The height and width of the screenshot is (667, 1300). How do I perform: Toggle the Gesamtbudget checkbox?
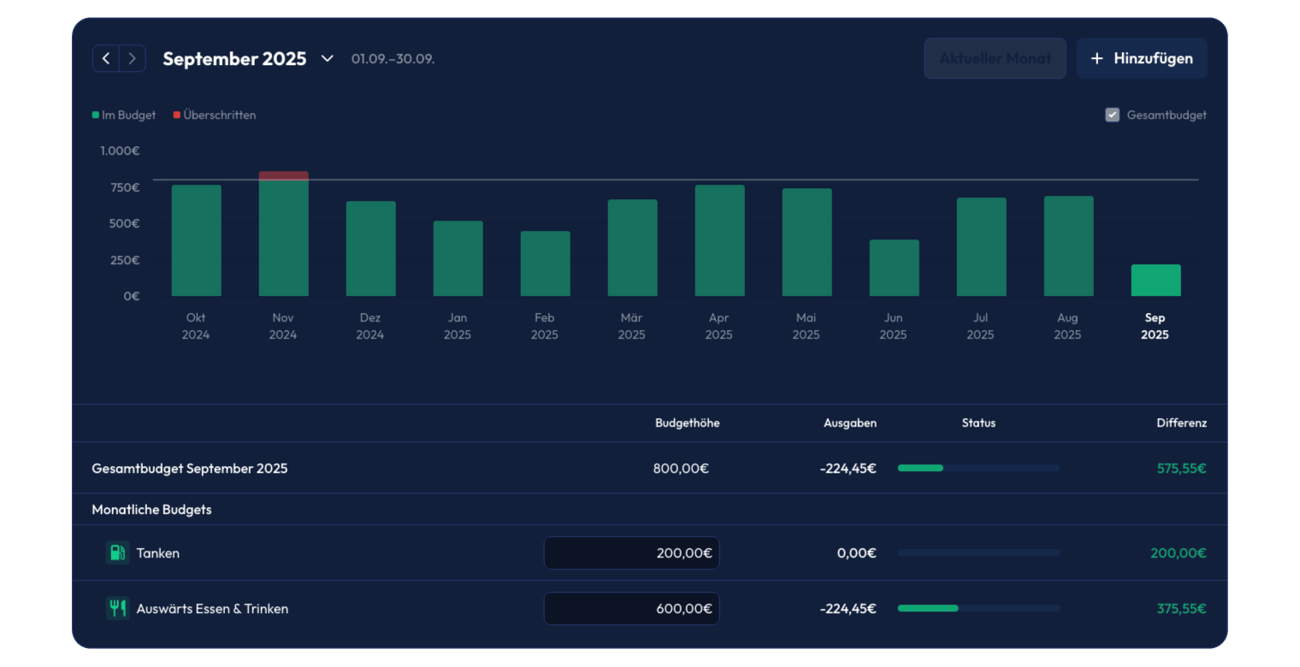click(x=1112, y=115)
